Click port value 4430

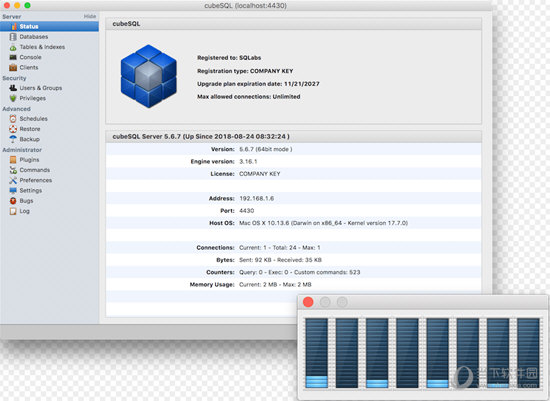click(247, 211)
